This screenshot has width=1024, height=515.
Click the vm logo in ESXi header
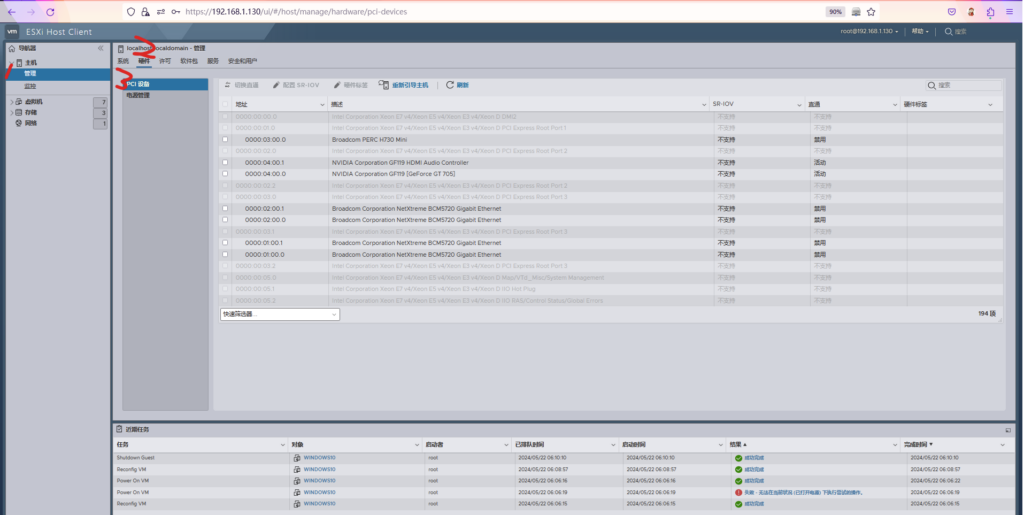point(12,31)
